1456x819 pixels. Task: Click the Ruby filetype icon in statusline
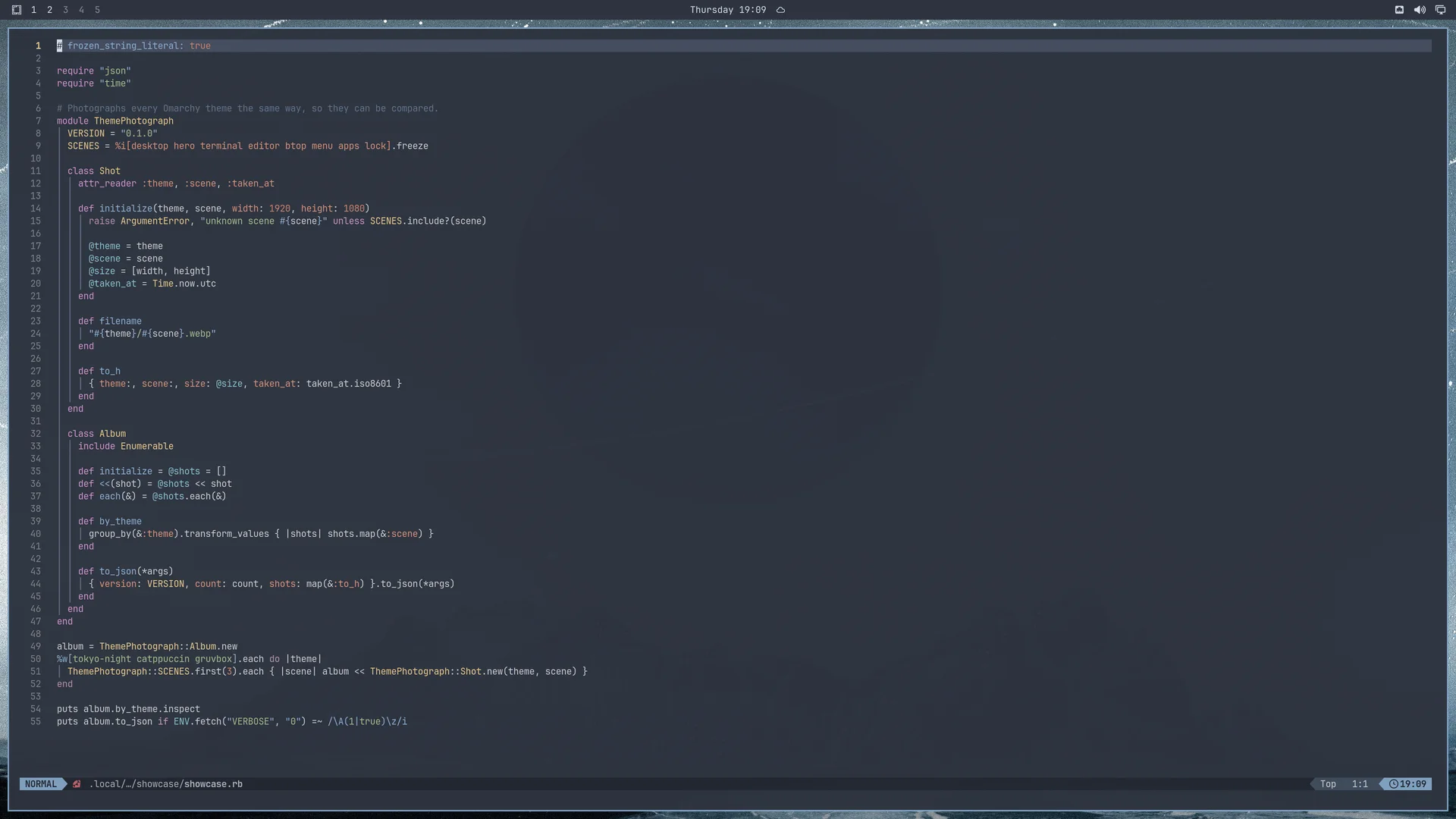tap(77, 784)
